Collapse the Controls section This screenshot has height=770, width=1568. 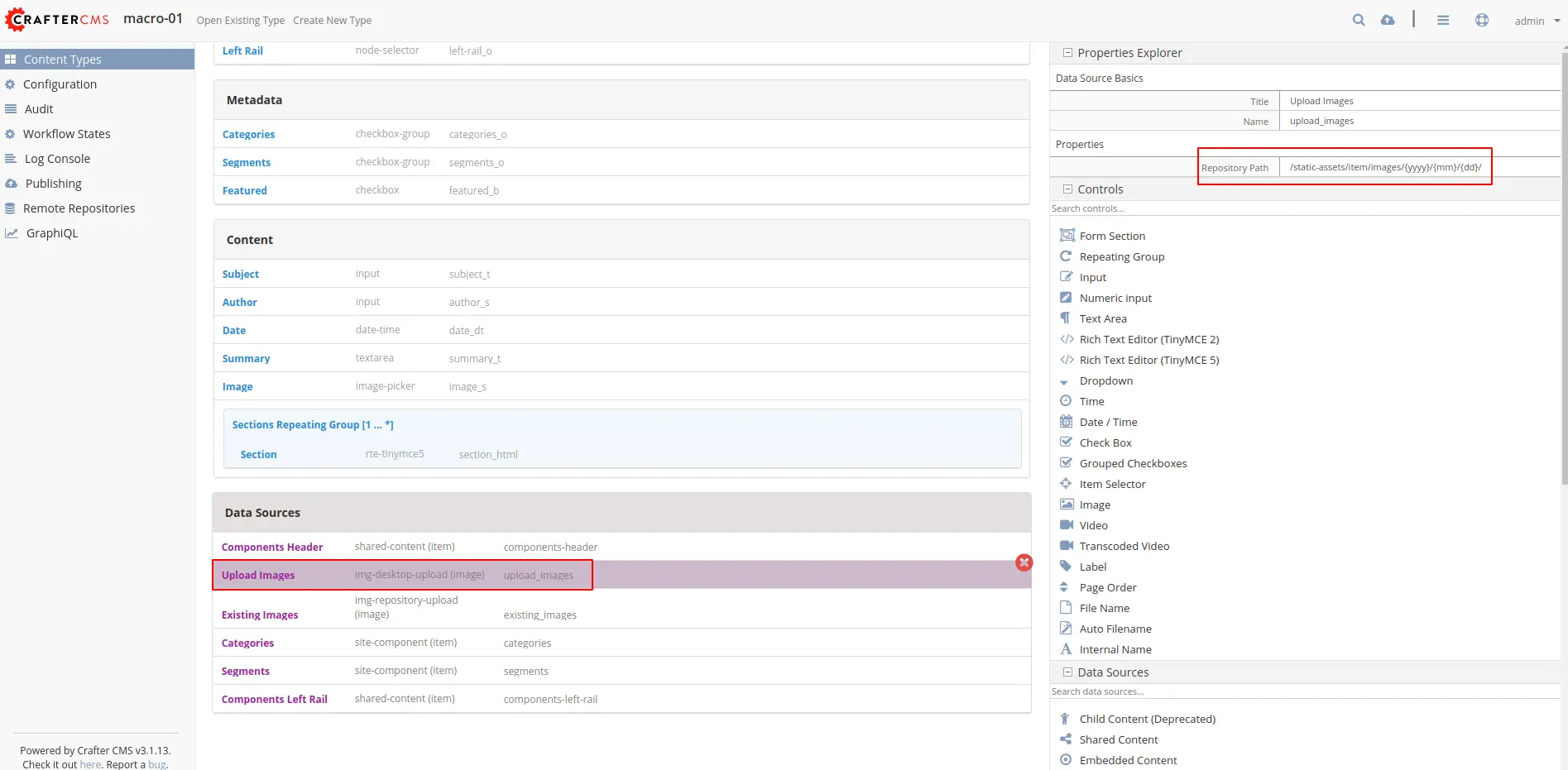tap(1067, 189)
